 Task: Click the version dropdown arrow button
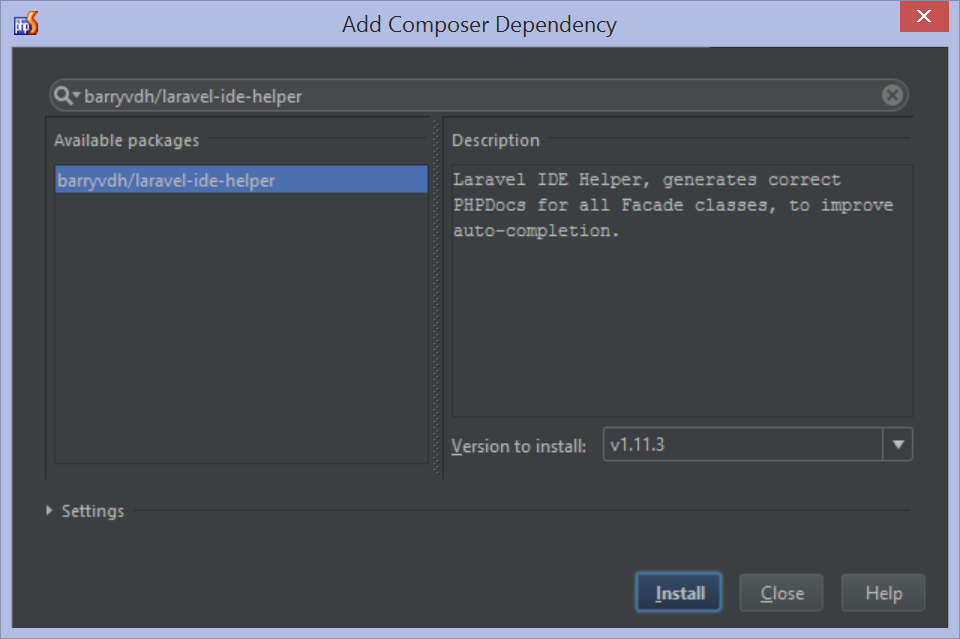[898, 444]
